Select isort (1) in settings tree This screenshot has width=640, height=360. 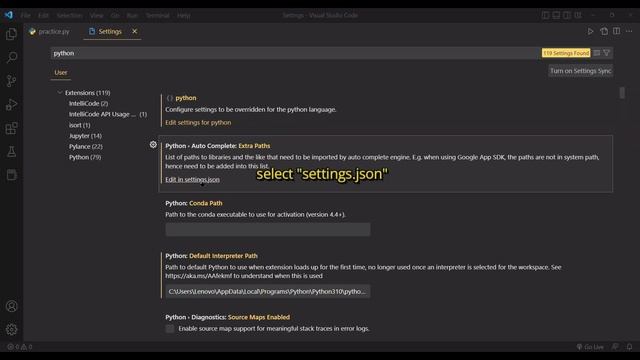[x=79, y=125]
